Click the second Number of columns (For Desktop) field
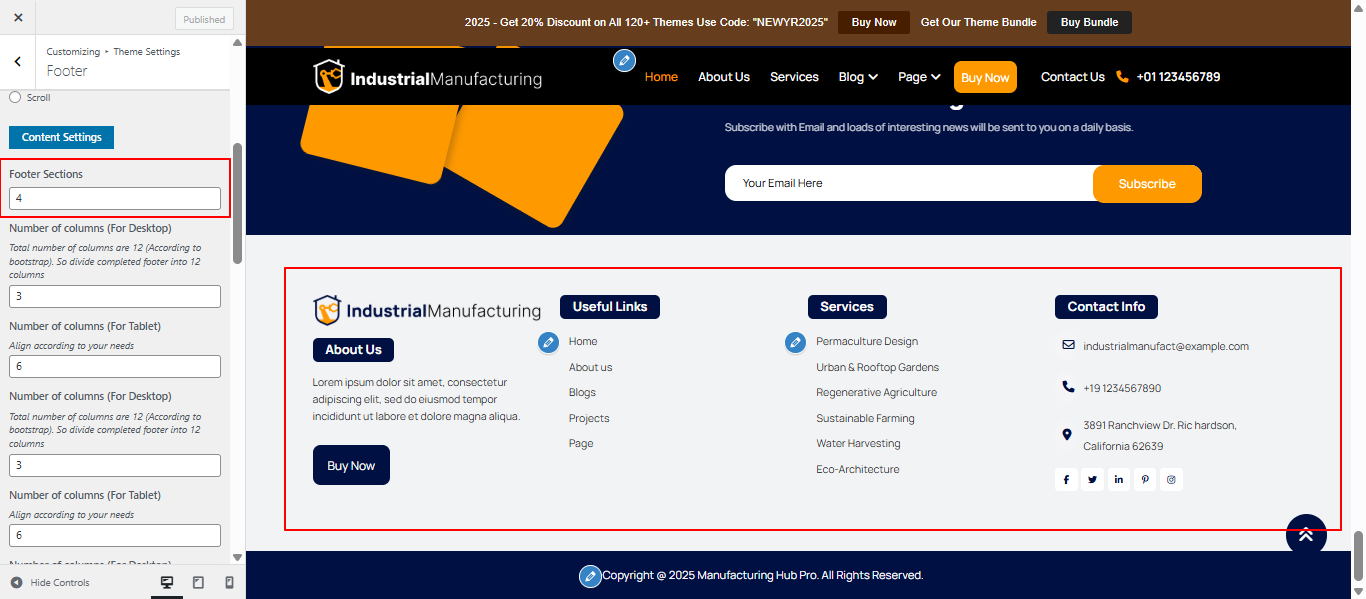This screenshot has width=1366, height=599. coord(115,466)
